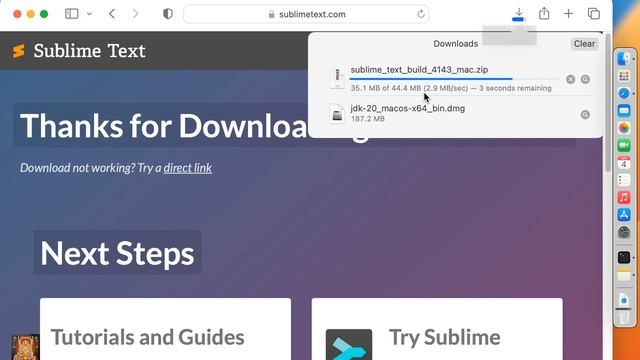Open the Downloads stack in Dock
Image resolution: width=640 pixels, height=360 pixels.
click(x=624, y=300)
